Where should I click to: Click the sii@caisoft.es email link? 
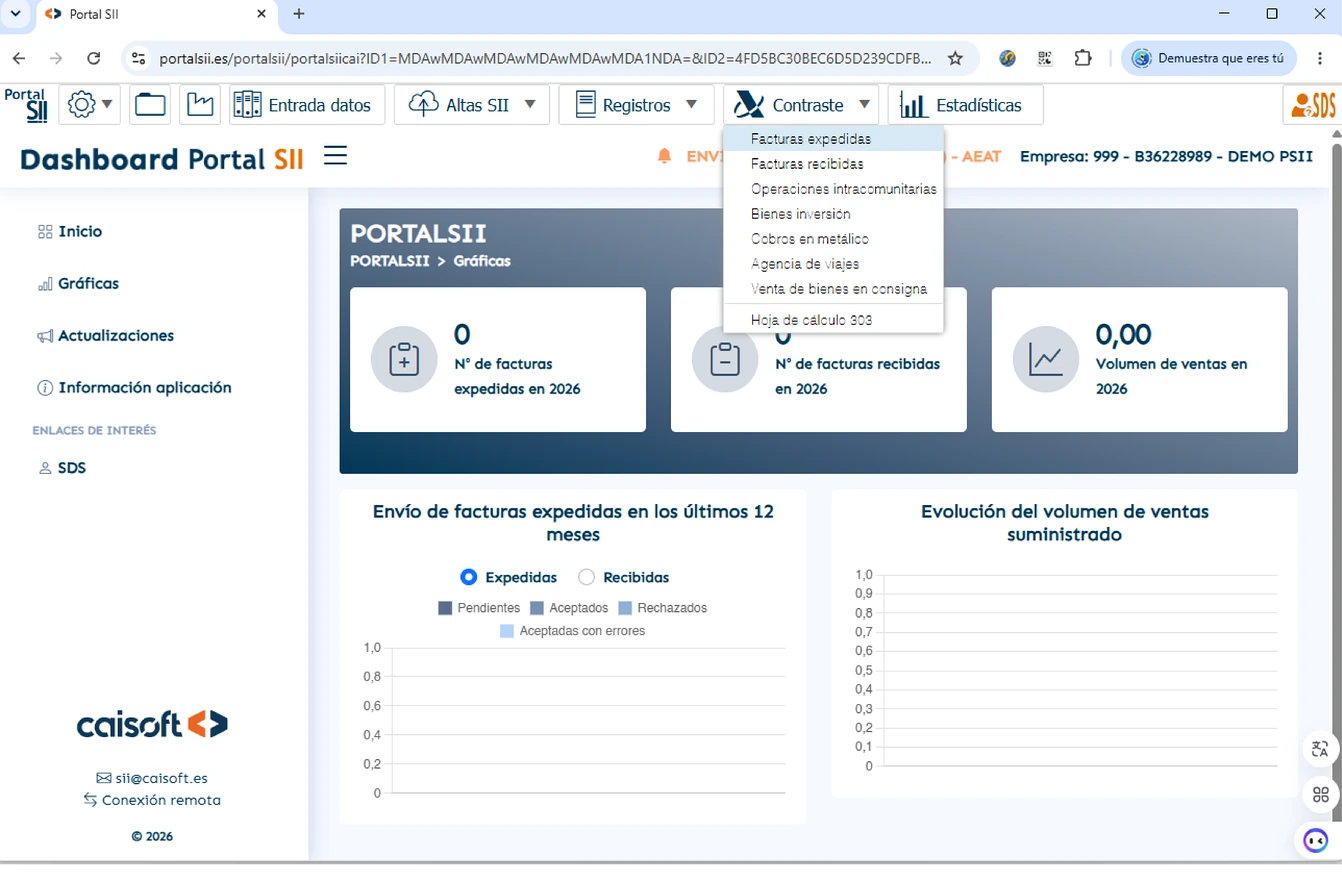tap(152, 778)
